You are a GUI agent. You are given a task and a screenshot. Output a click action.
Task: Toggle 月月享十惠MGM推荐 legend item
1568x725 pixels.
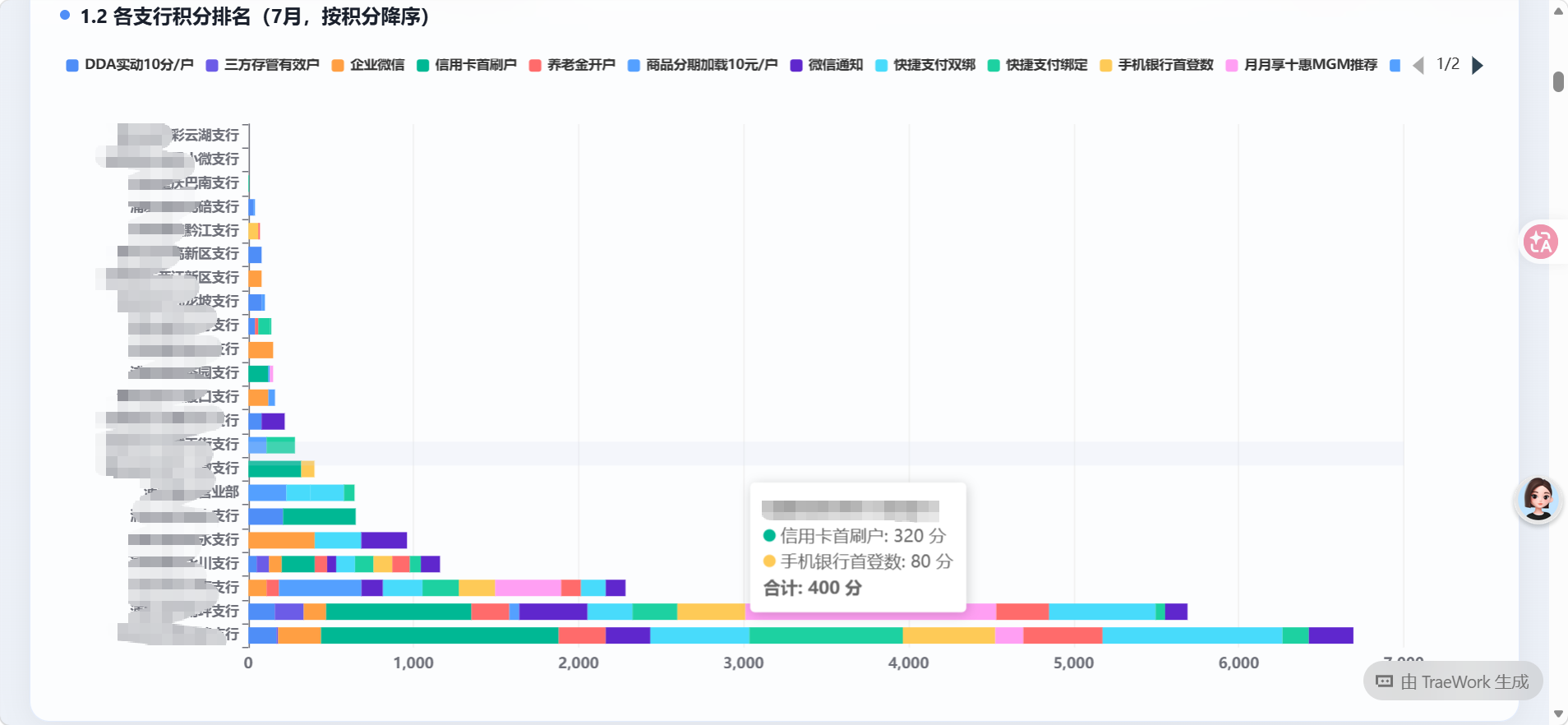[x=1302, y=65]
